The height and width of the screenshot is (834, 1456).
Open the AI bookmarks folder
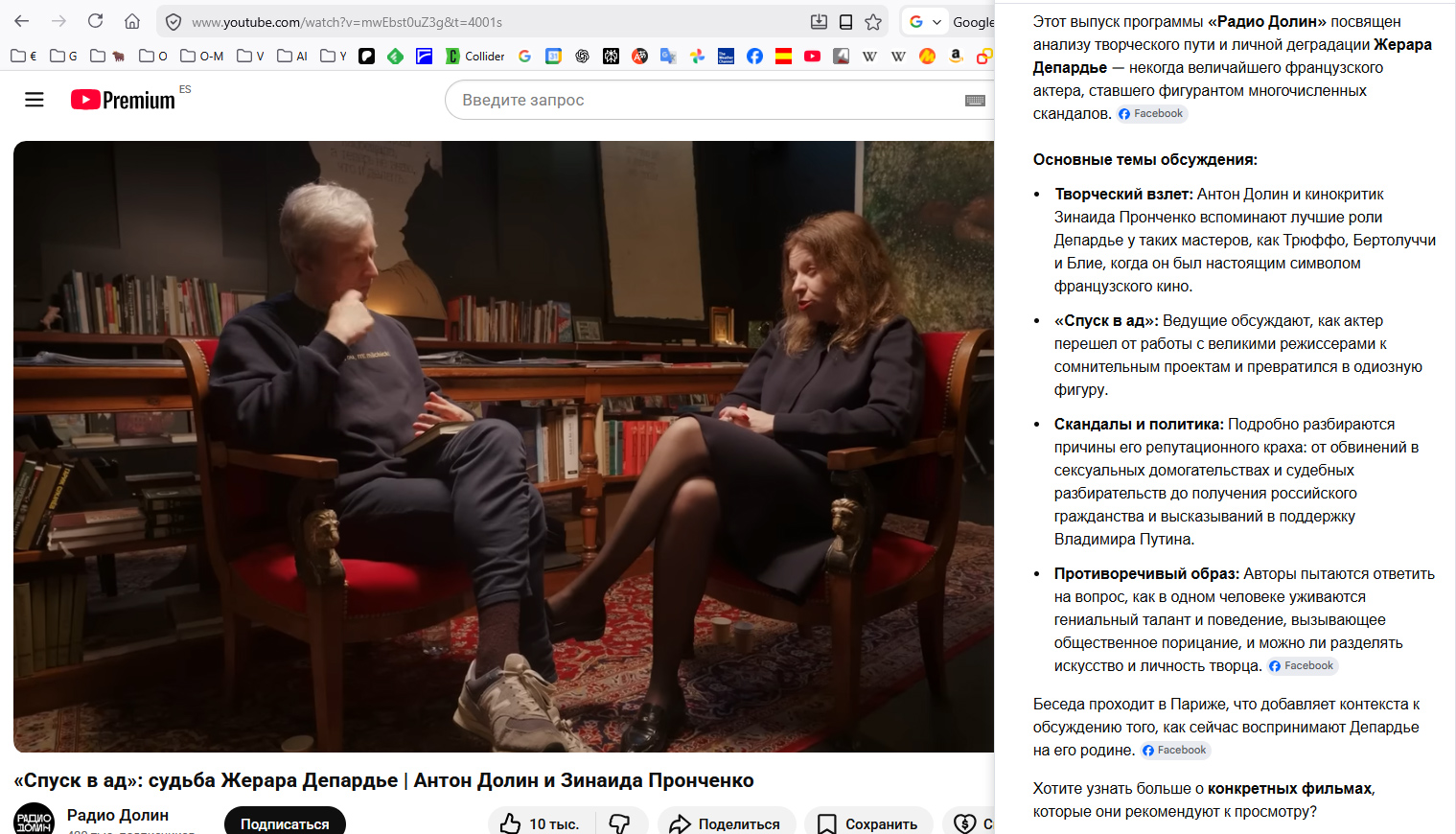[292, 56]
